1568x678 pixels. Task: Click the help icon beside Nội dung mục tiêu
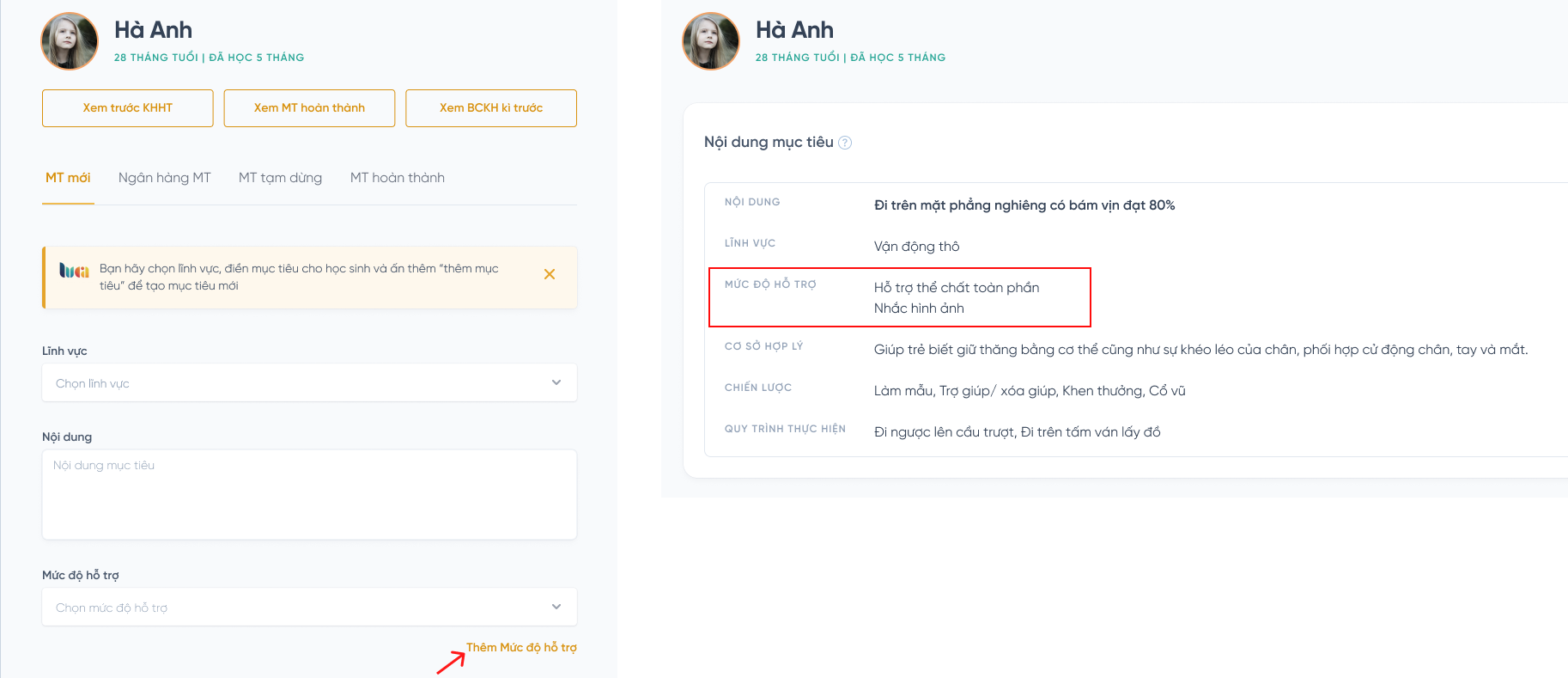[845, 143]
